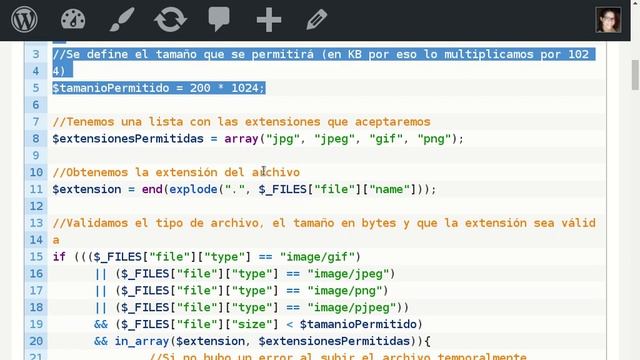Click the "image/gif" string on line 15
This screenshot has height=360, width=640.
tap(317, 257)
